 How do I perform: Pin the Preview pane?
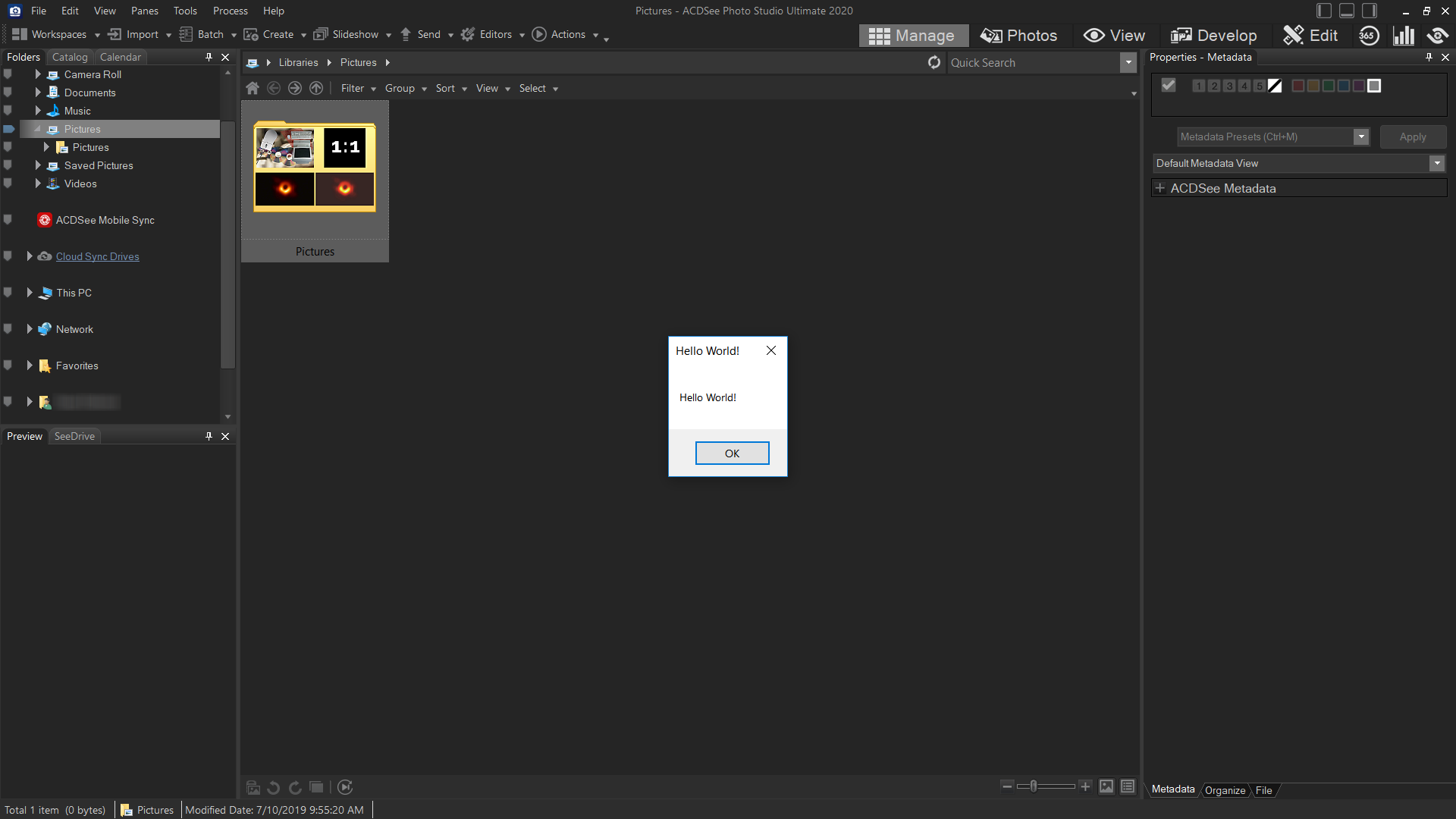[x=209, y=436]
